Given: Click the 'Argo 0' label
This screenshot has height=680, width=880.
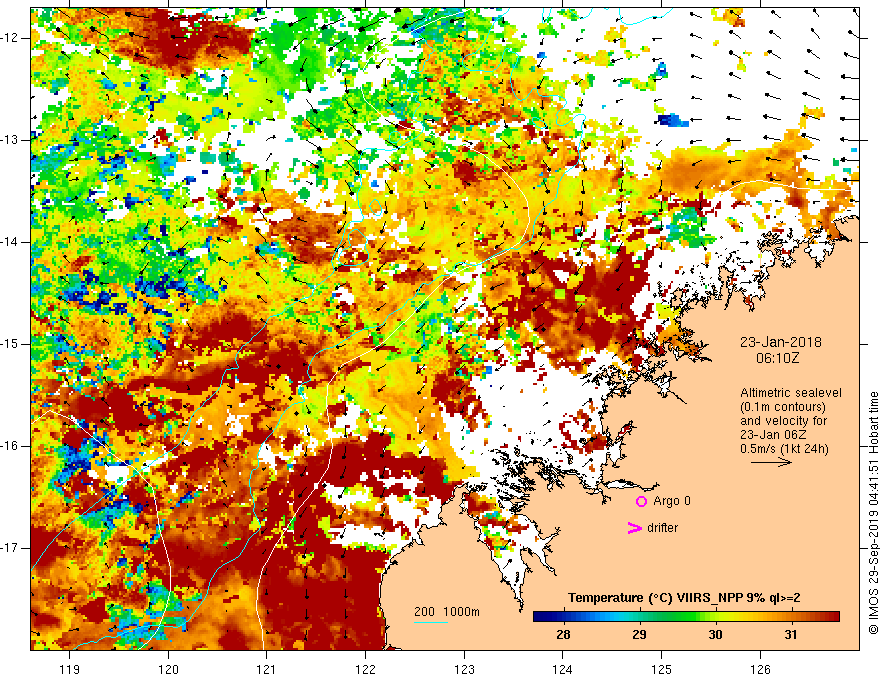Looking at the screenshot, I should click(x=672, y=501).
